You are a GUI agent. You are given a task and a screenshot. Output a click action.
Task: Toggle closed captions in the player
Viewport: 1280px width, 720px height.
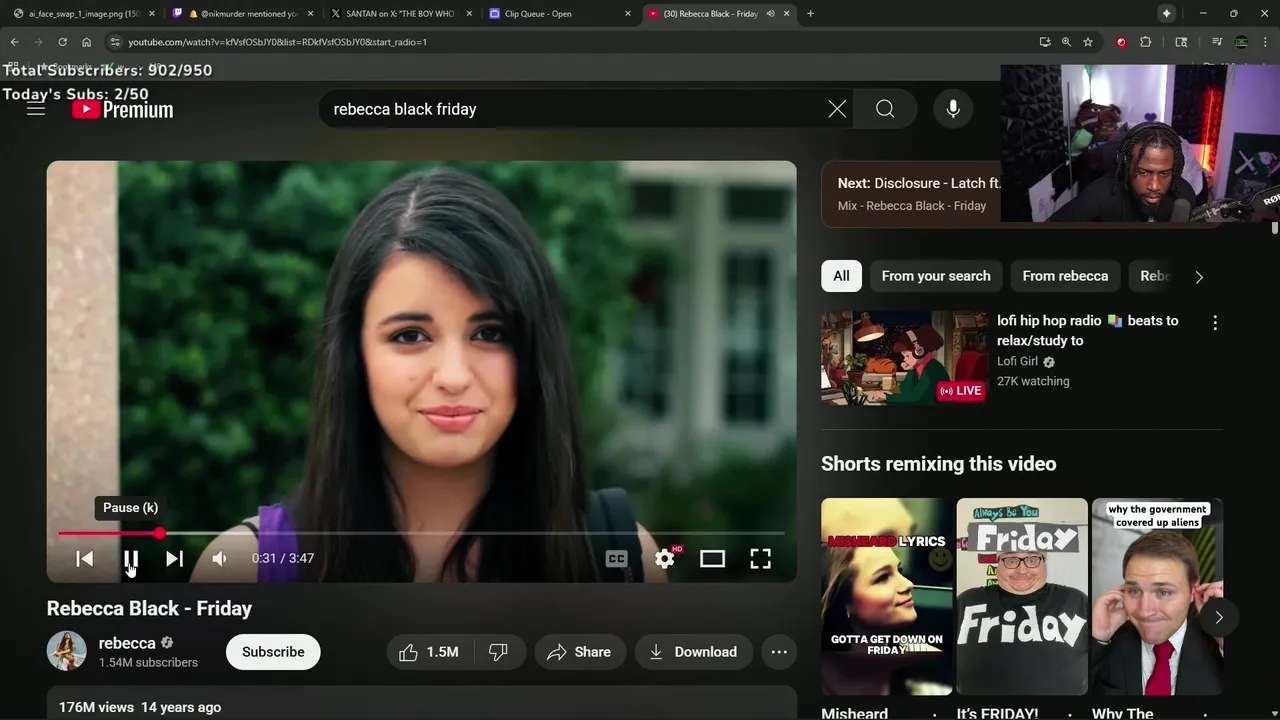617,559
